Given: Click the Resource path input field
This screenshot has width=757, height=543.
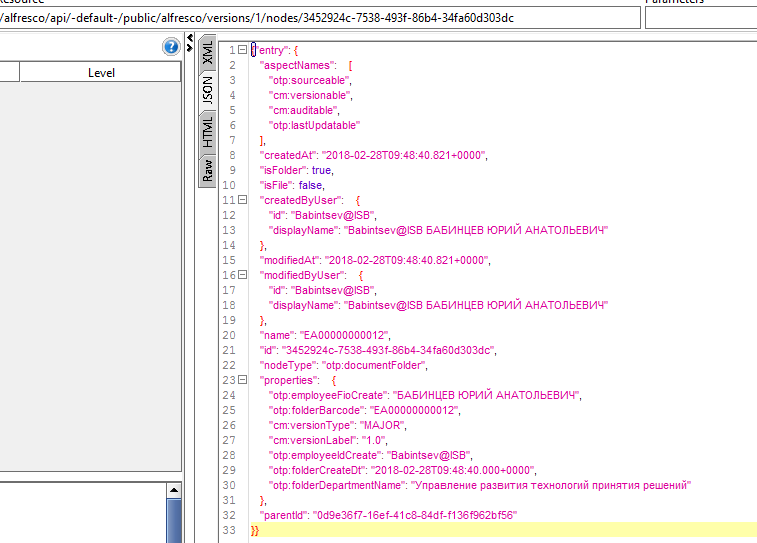Looking at the screenshot, I should coord(320,18).
